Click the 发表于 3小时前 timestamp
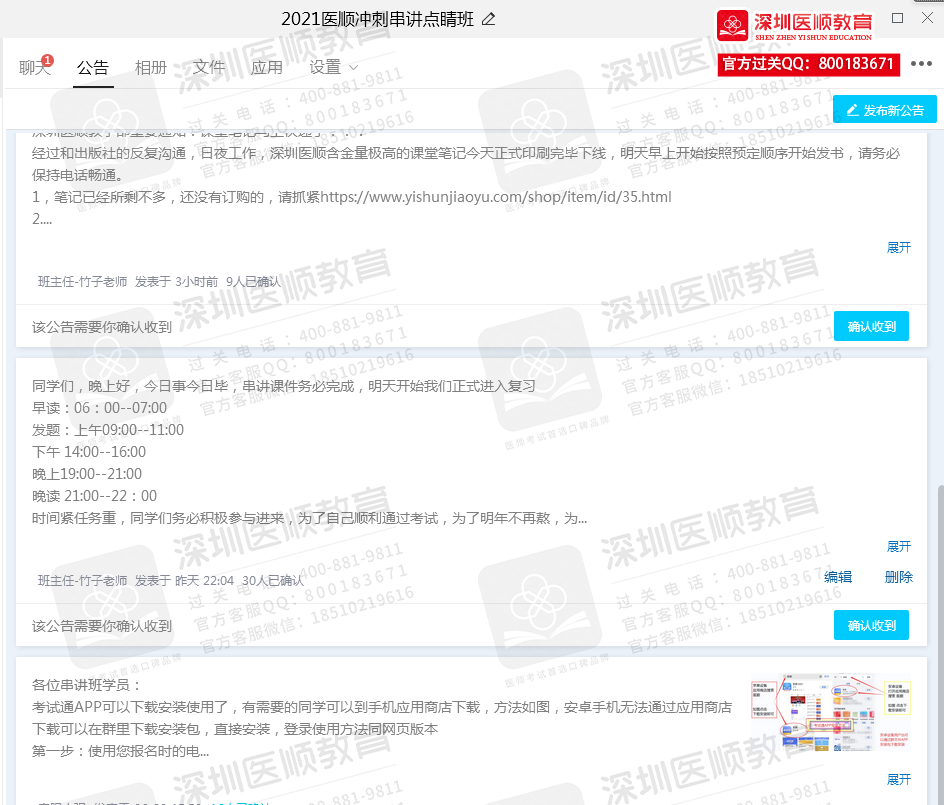This screenshot has width=944, height=805. [x=176, y=282]
